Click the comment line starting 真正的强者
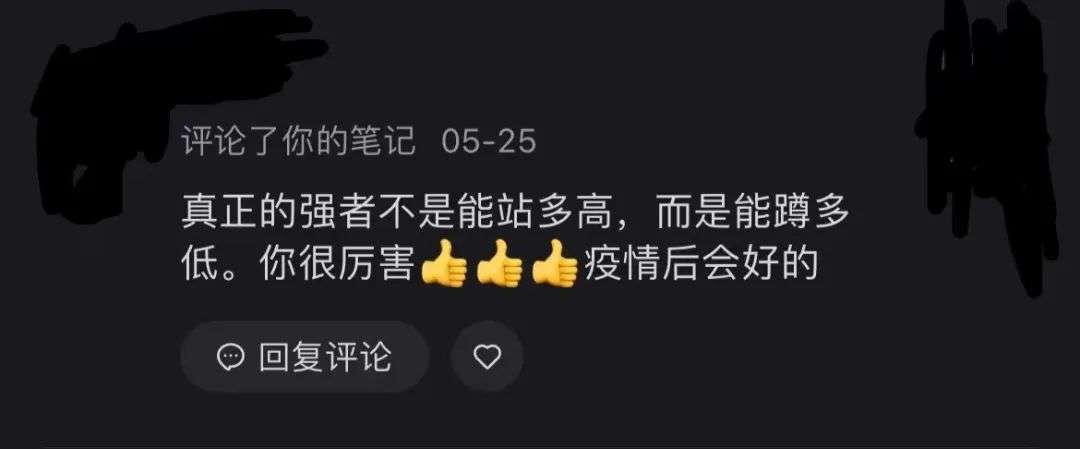Image resolution: width=1080 pixels, height=449 pixels. [x=516, y=215]
